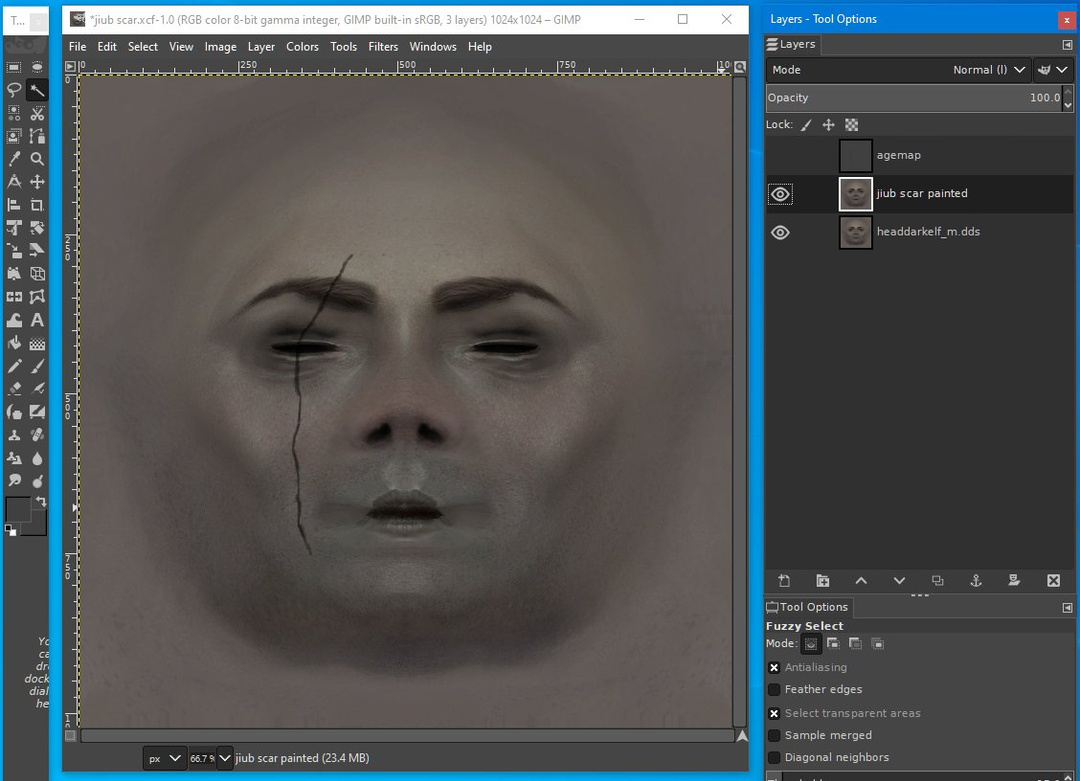Open the Colors menu
This screenshot has width=1080, height=781.
pyautogui.click(x=302, y=46)
